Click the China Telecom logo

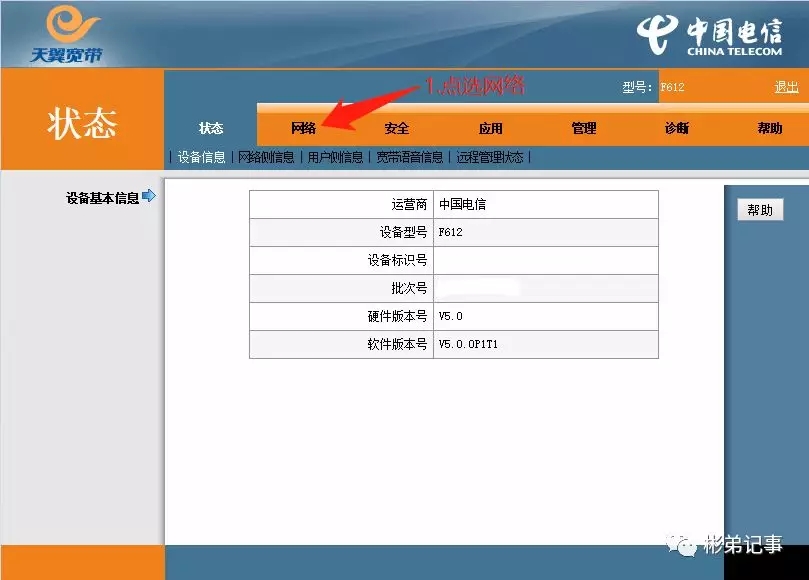click(709, 35)
